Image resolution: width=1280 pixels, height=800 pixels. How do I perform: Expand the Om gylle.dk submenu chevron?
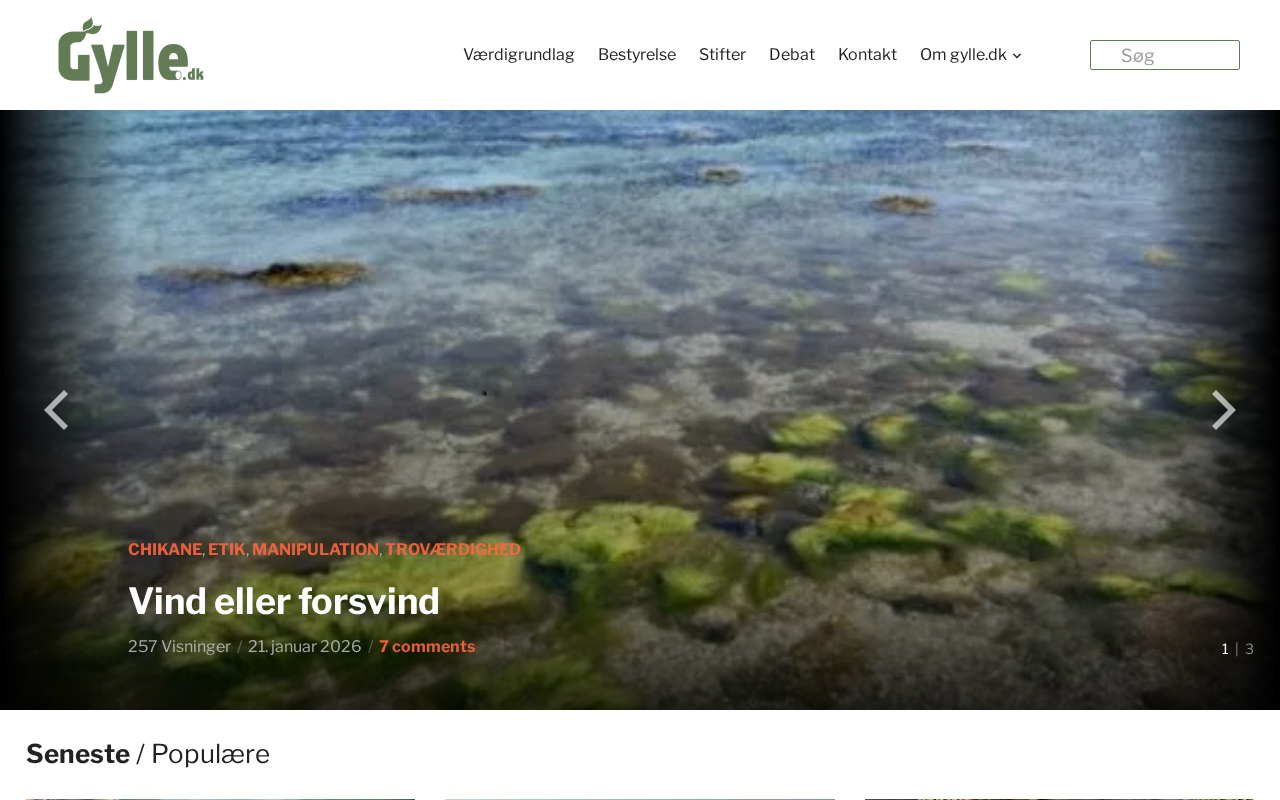coord(1017,56)
